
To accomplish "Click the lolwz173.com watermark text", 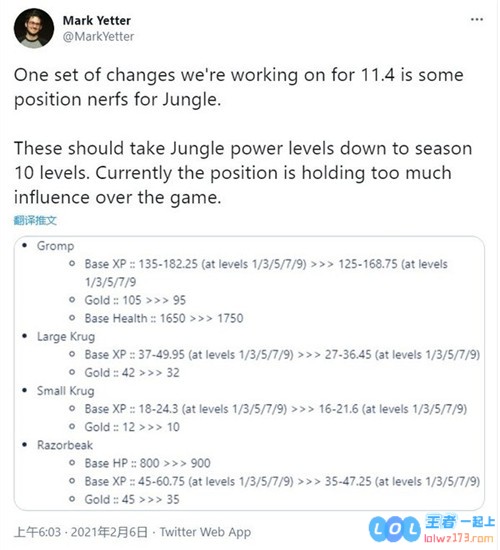I will tap(459, 538).
